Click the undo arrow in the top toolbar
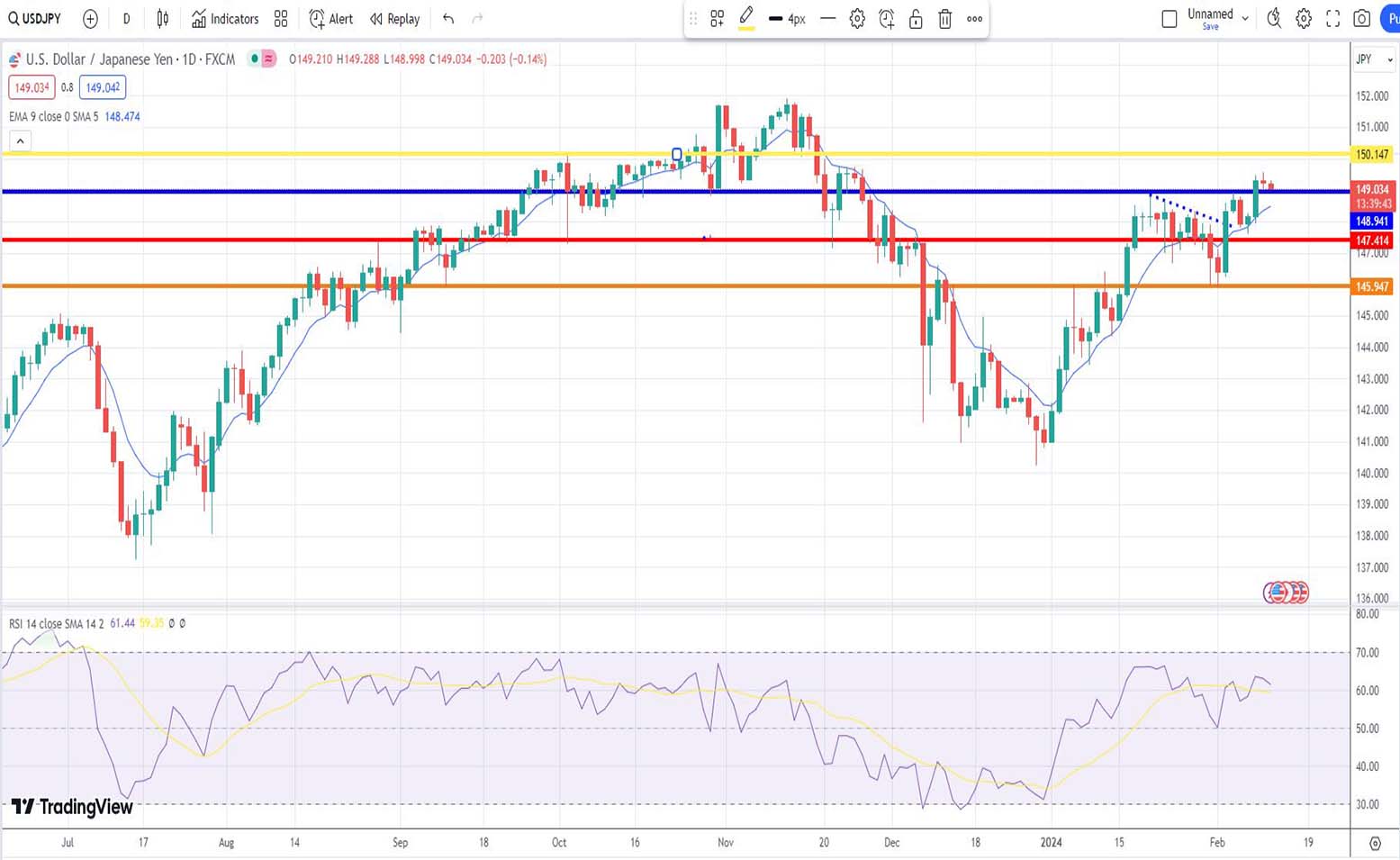 click(x=448, y=19)
